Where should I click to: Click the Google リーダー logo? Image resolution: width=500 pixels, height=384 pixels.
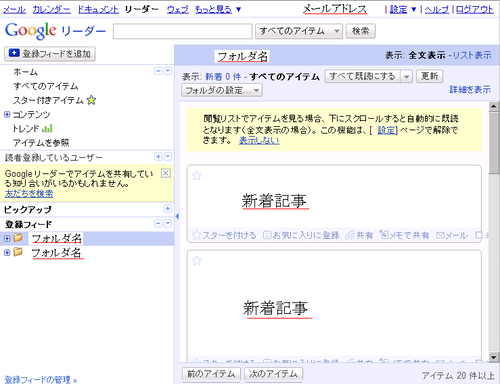[55, 31]
